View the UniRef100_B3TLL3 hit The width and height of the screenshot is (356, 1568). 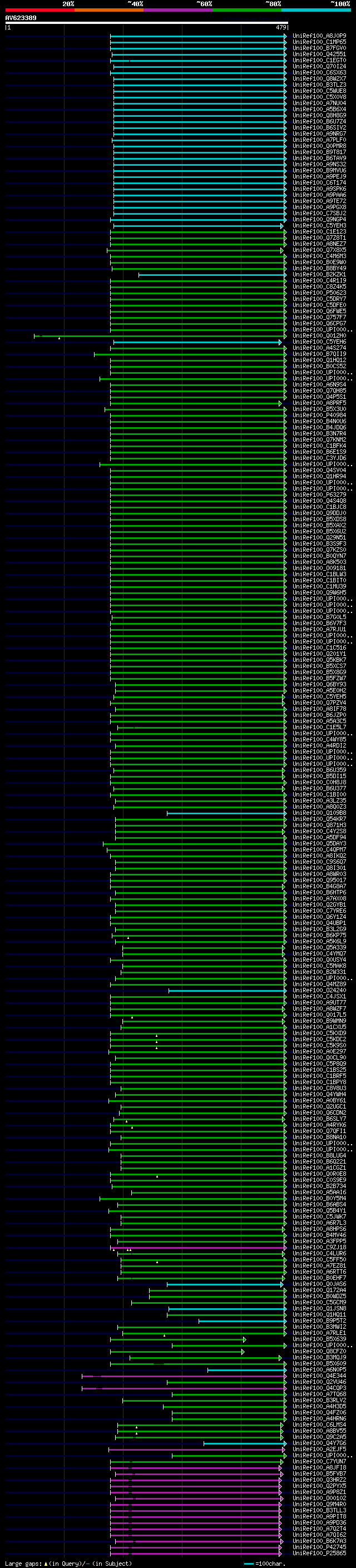[319, 1511]
